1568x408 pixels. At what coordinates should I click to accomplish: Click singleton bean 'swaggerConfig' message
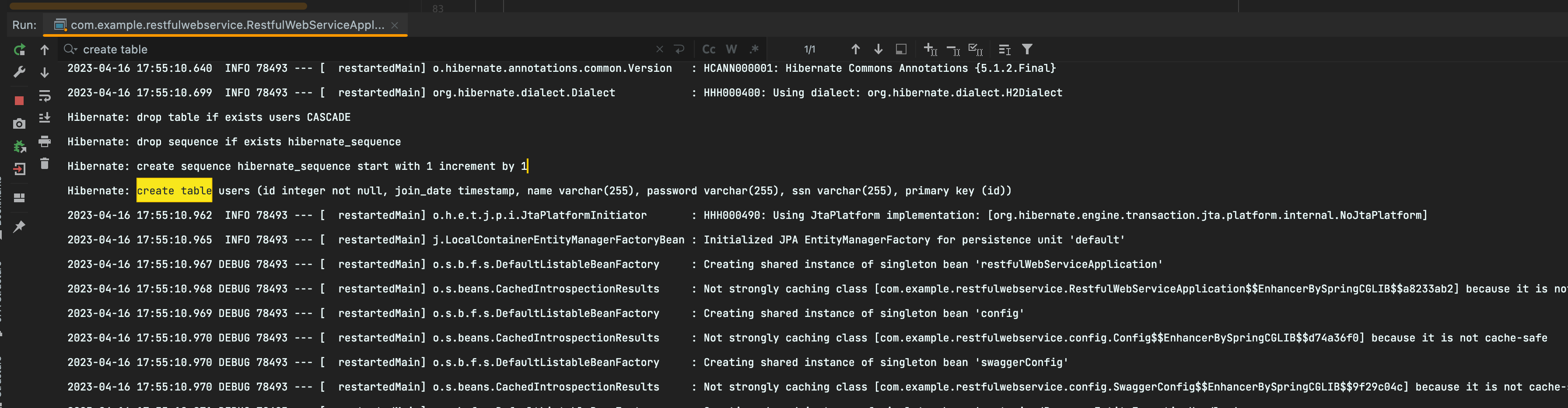pyautogui.click(x=885, y=362)
